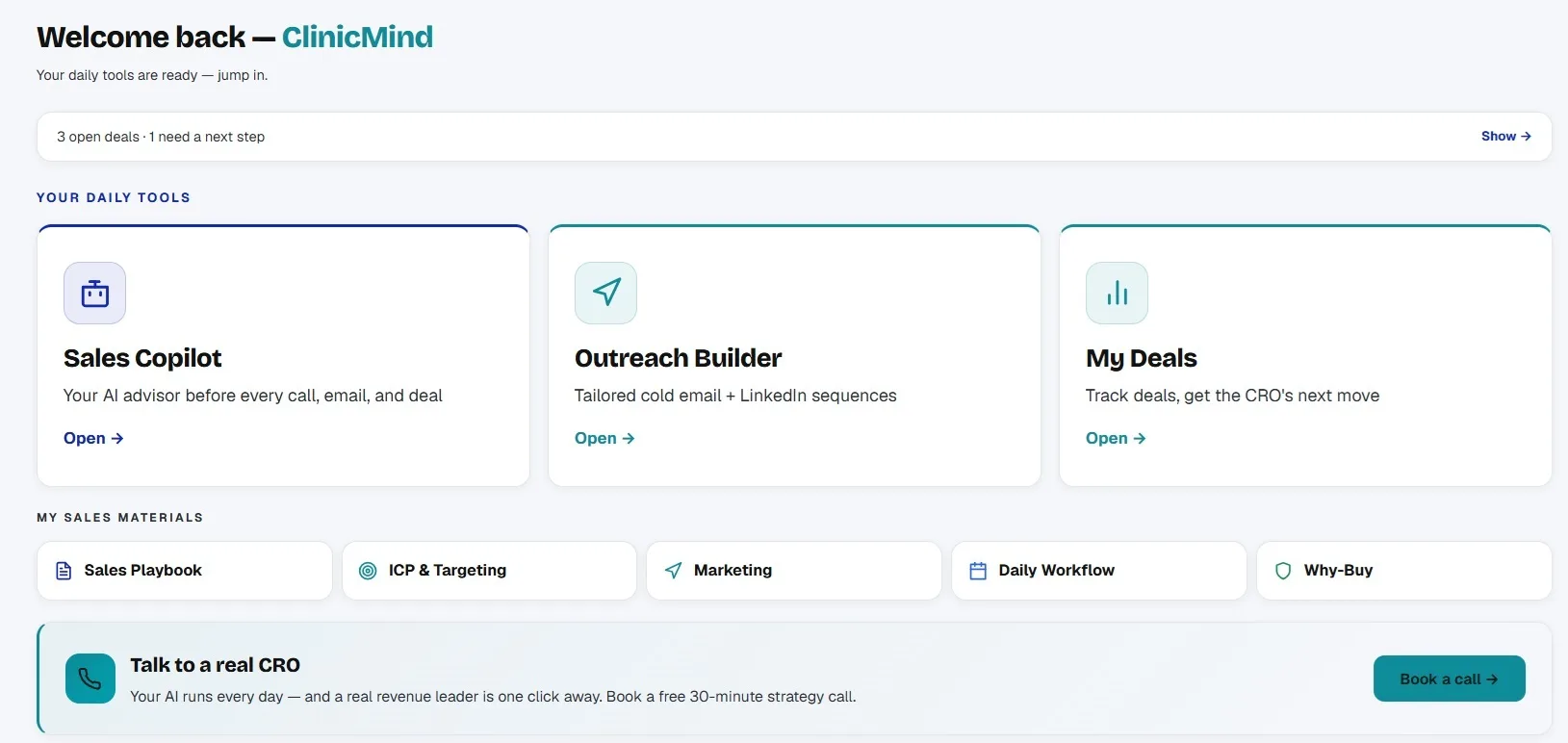Click the Daily Workflow calendar icon

[978, 571]
